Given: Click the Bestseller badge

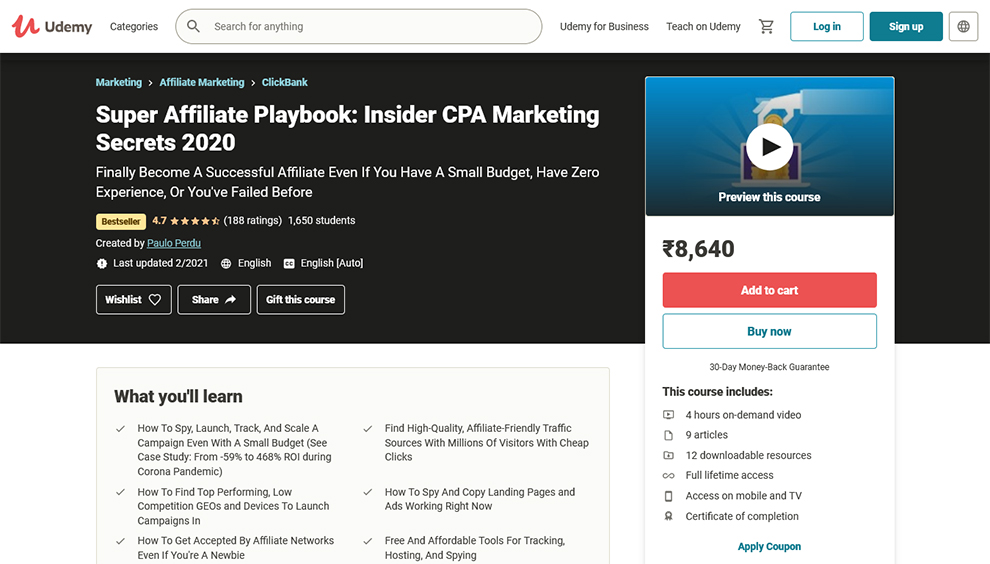Looking at the screenshot, I should coord(121,221).
